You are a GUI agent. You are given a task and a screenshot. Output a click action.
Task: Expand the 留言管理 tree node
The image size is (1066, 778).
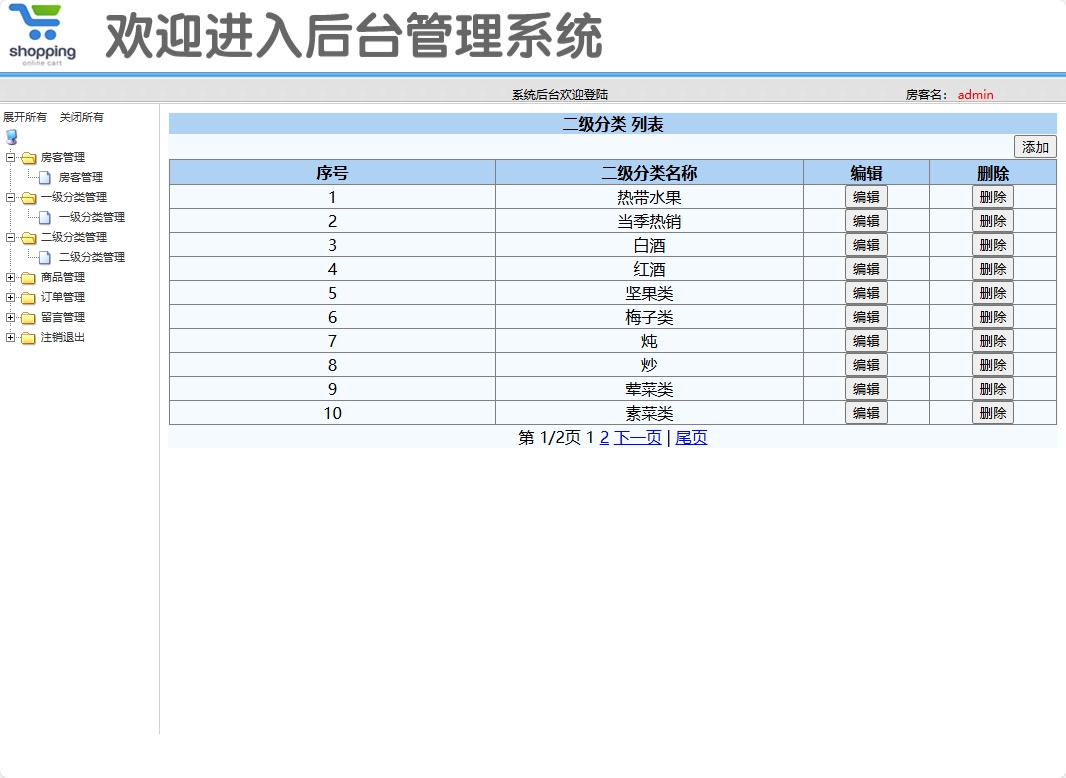pos(10,317)
